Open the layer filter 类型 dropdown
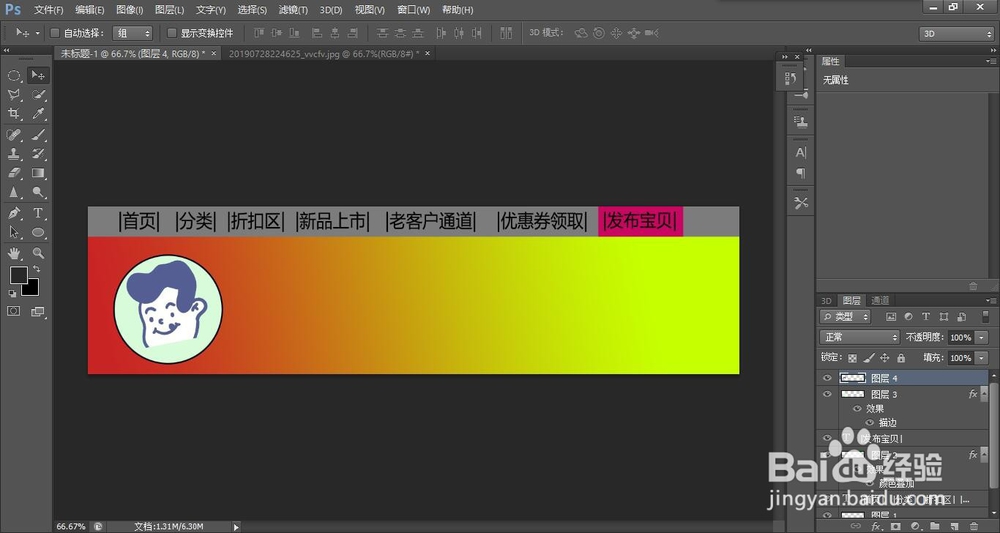This screenshot has height=533, width=1000. coord(846,316)
